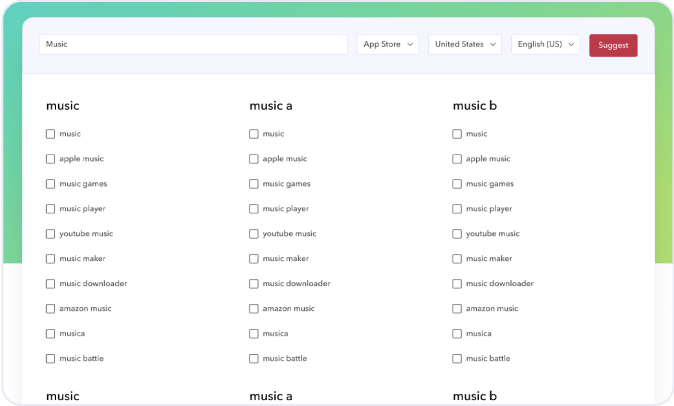The width and height of the screenshot is (674, 406).
Task: Enable youtube music checkbox under music
Action: [51, 234]
